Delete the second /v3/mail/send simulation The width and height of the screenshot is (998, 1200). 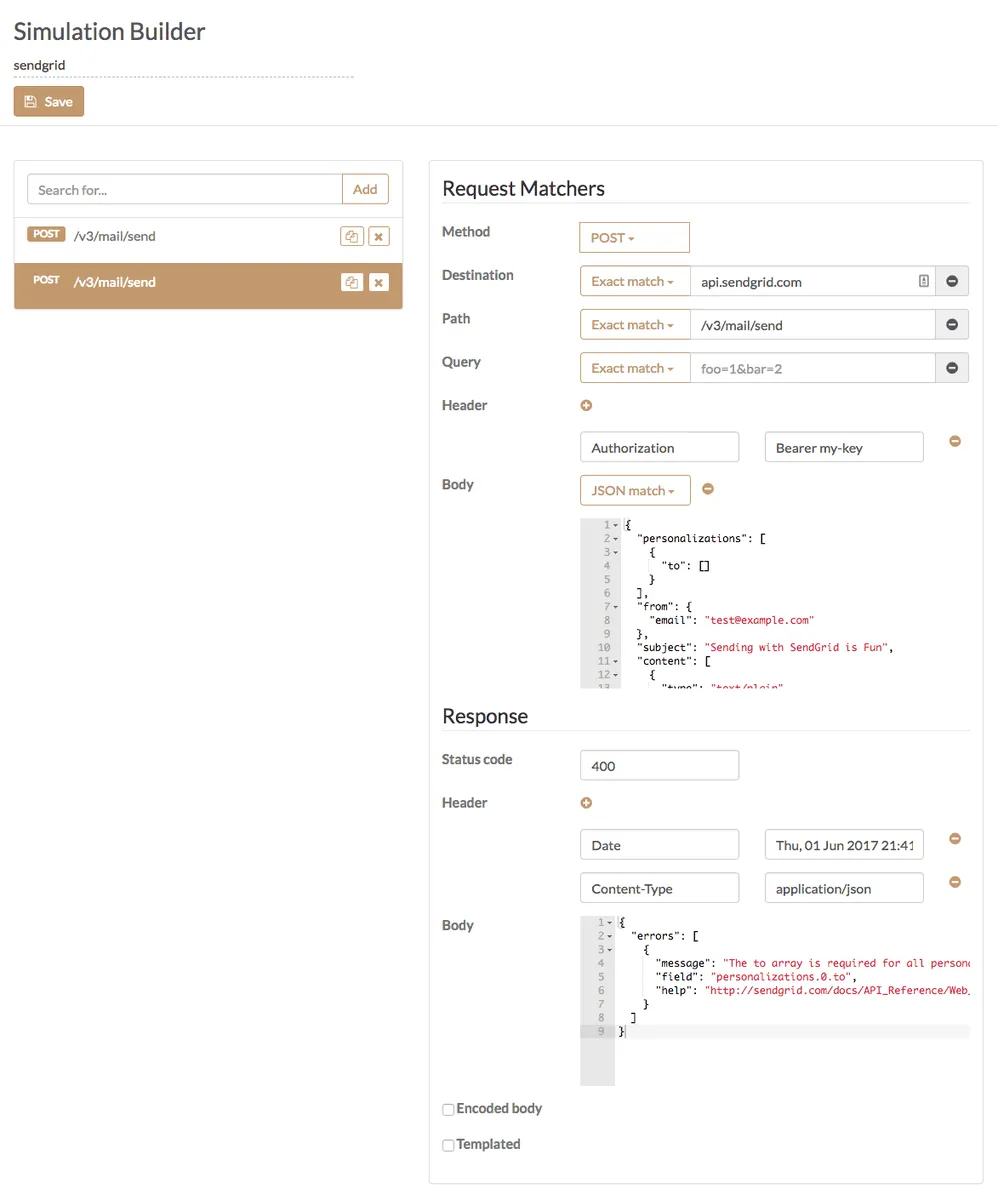pyautogui.click(x=379, y=282)
